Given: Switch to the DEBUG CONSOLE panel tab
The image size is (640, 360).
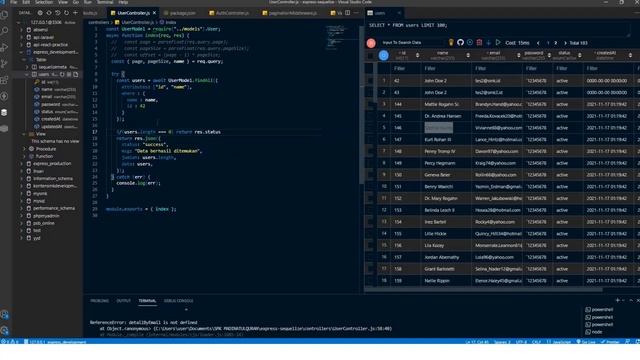Looking at the screenshot, I should pos(178,301).
